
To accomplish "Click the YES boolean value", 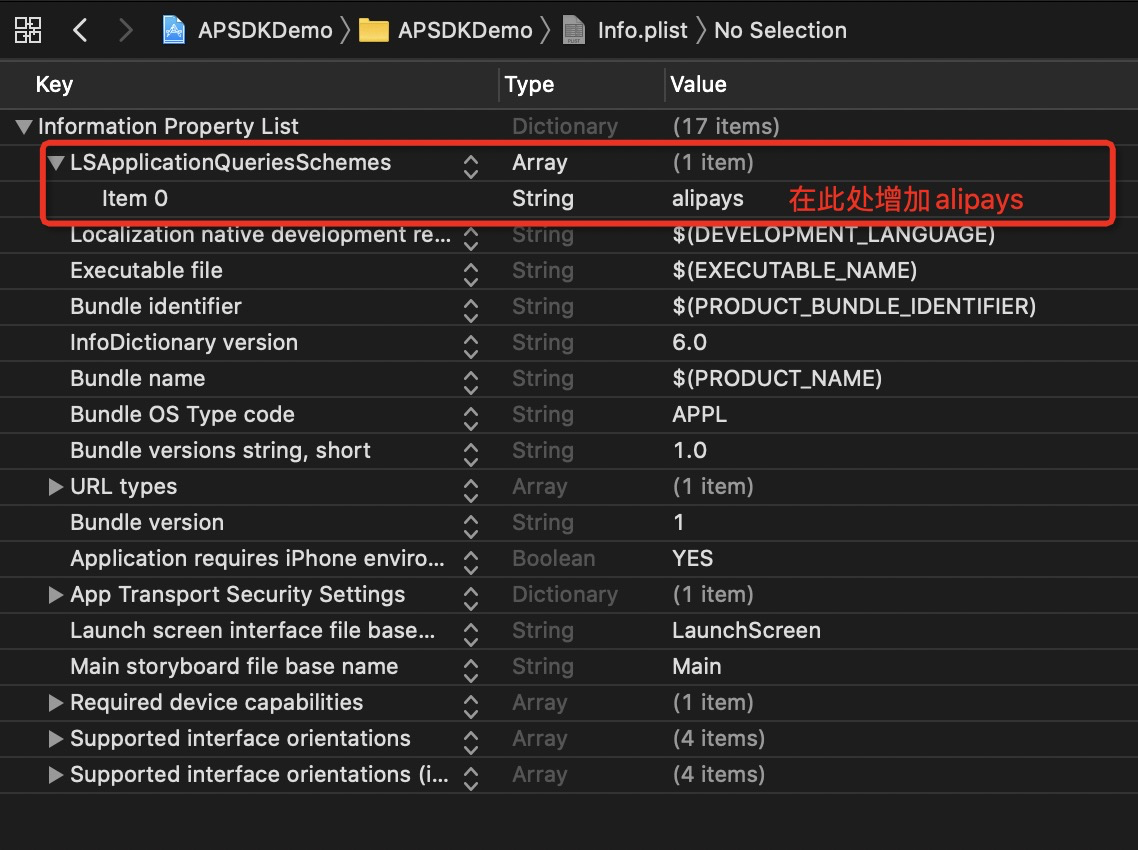I will (x=692, y=558).
